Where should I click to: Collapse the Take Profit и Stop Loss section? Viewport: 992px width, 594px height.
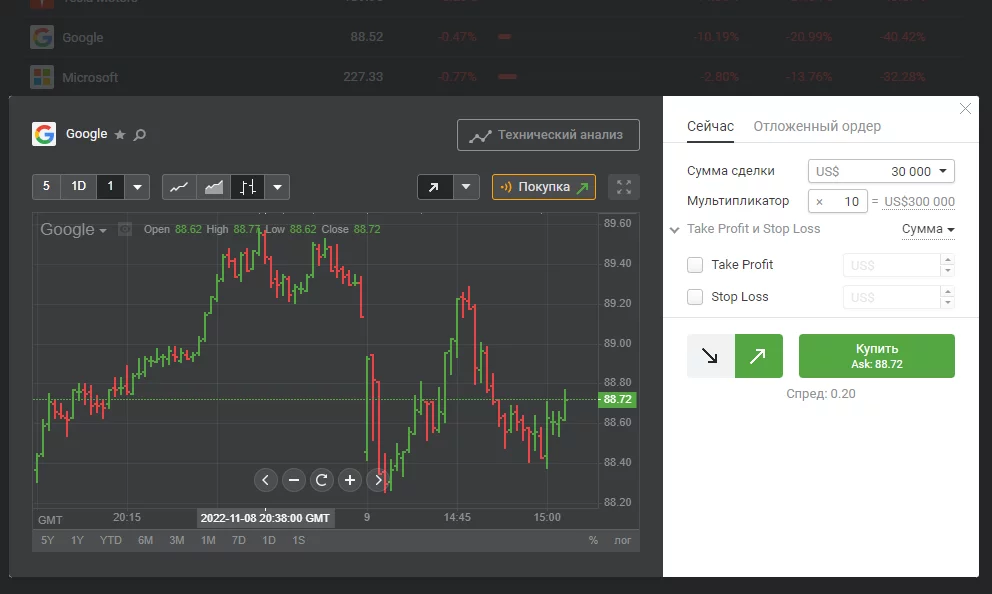pos(675,229)
